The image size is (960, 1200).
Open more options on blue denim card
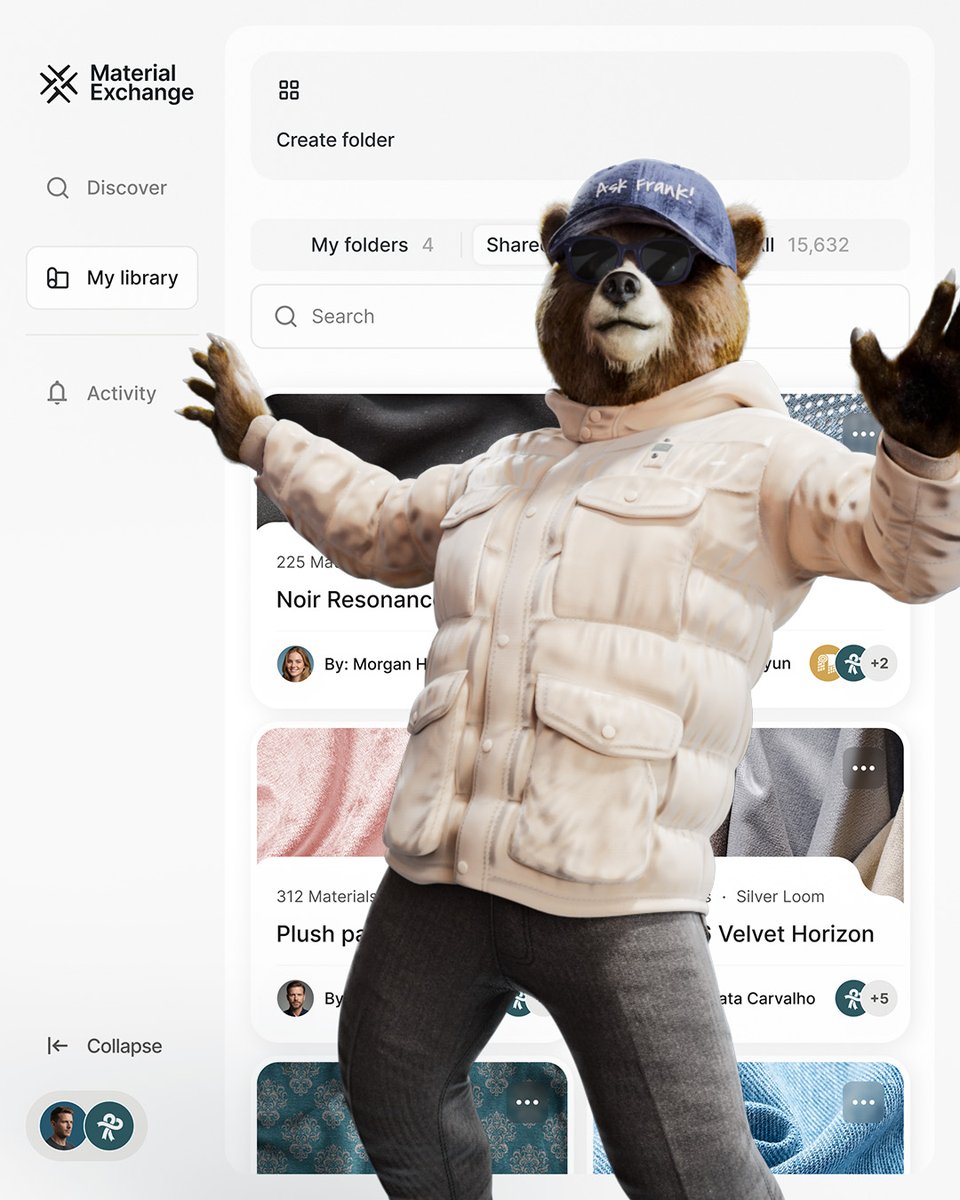863,1102
